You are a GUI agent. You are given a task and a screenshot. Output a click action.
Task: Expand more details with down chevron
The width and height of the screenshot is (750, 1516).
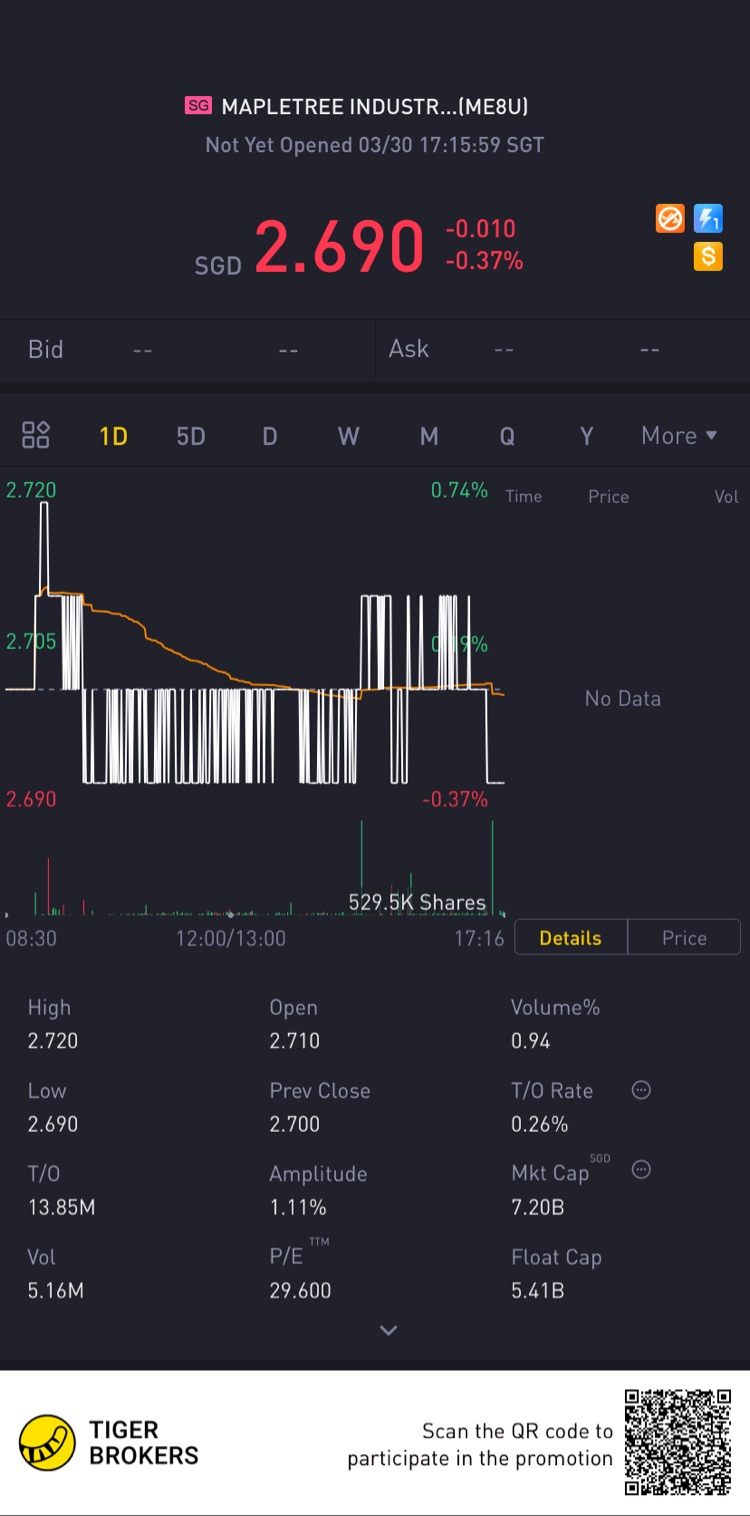click(x=389, y=1330)
